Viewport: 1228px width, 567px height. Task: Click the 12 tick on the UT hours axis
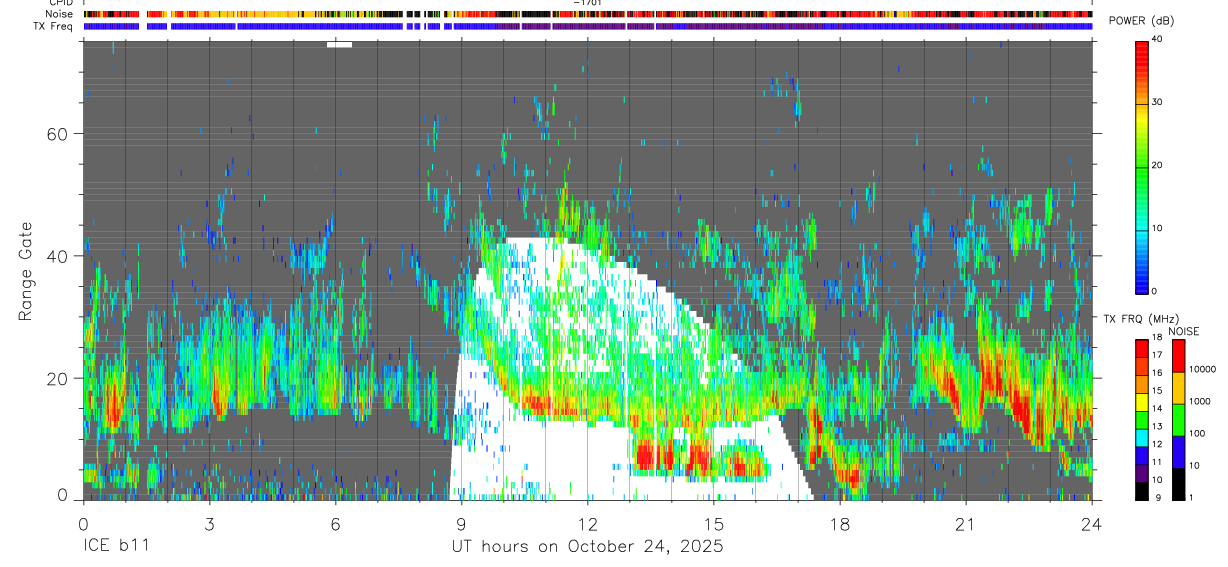pyautogui.click(x=587, y=523)
